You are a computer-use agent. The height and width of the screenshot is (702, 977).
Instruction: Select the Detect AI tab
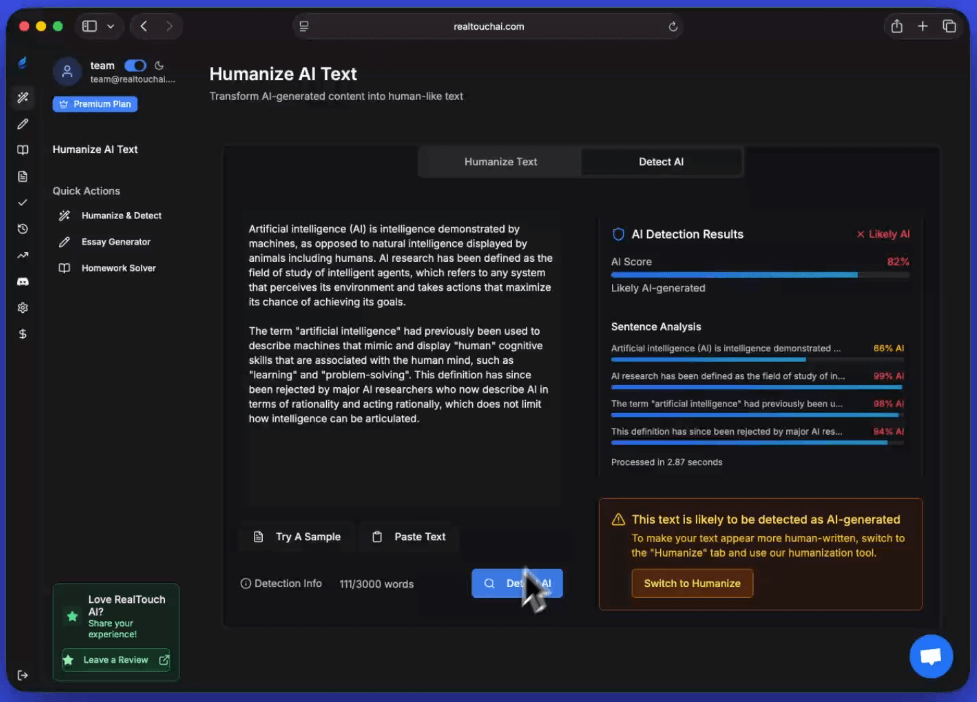click(661, 162)
